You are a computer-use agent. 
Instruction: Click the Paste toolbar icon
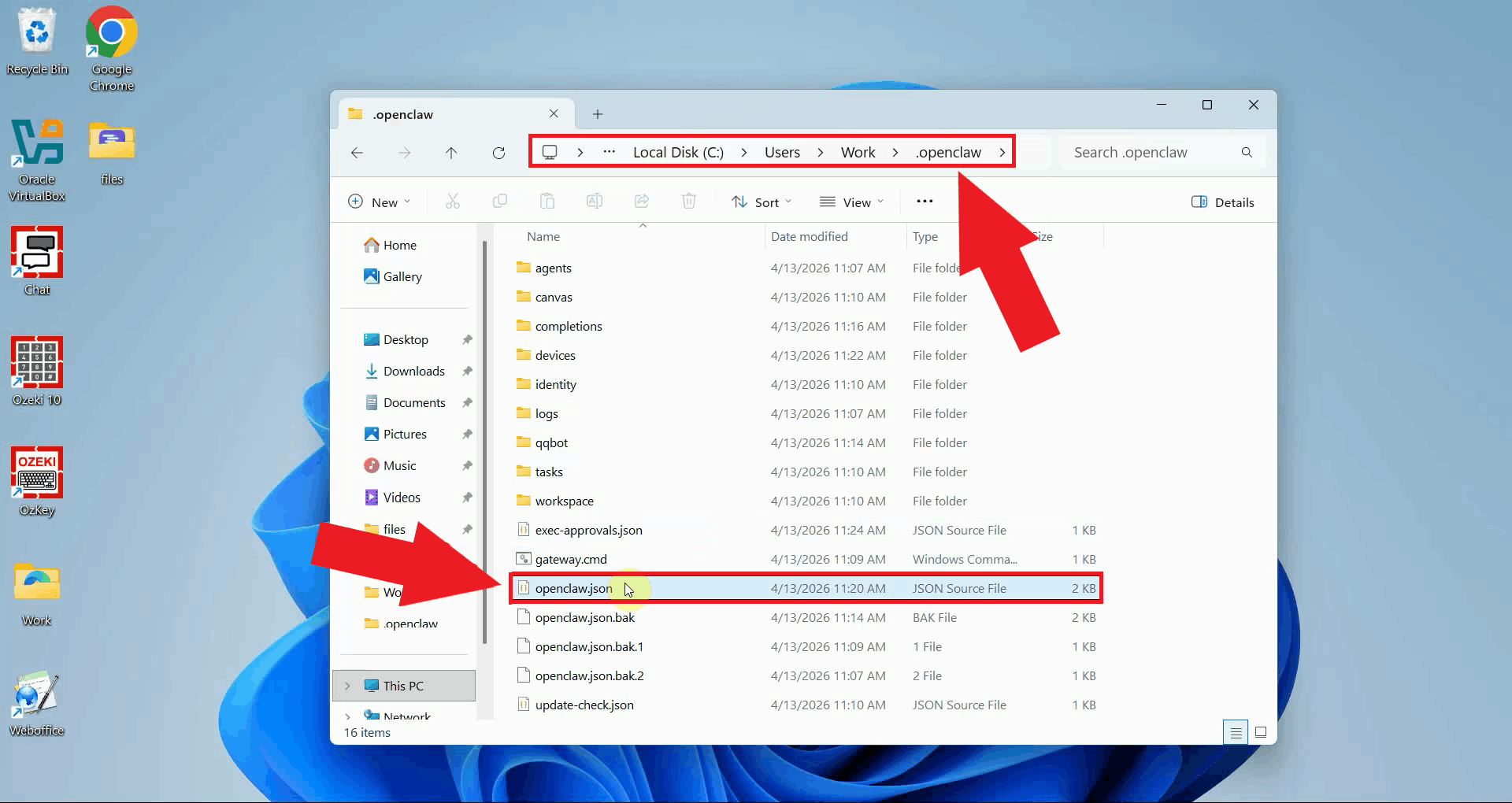coord(547,202)
